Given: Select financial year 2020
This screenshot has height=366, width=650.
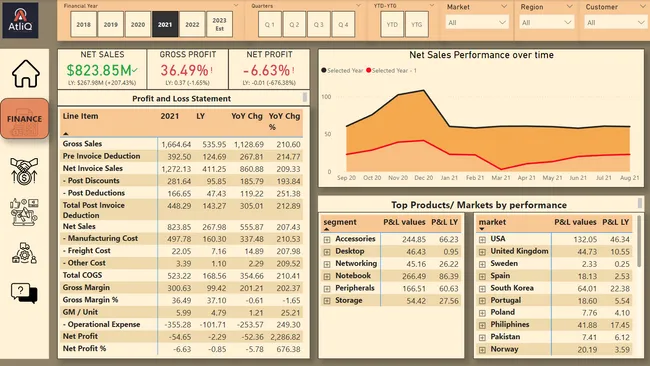Looking at the screenshot, I should [138, 24].
